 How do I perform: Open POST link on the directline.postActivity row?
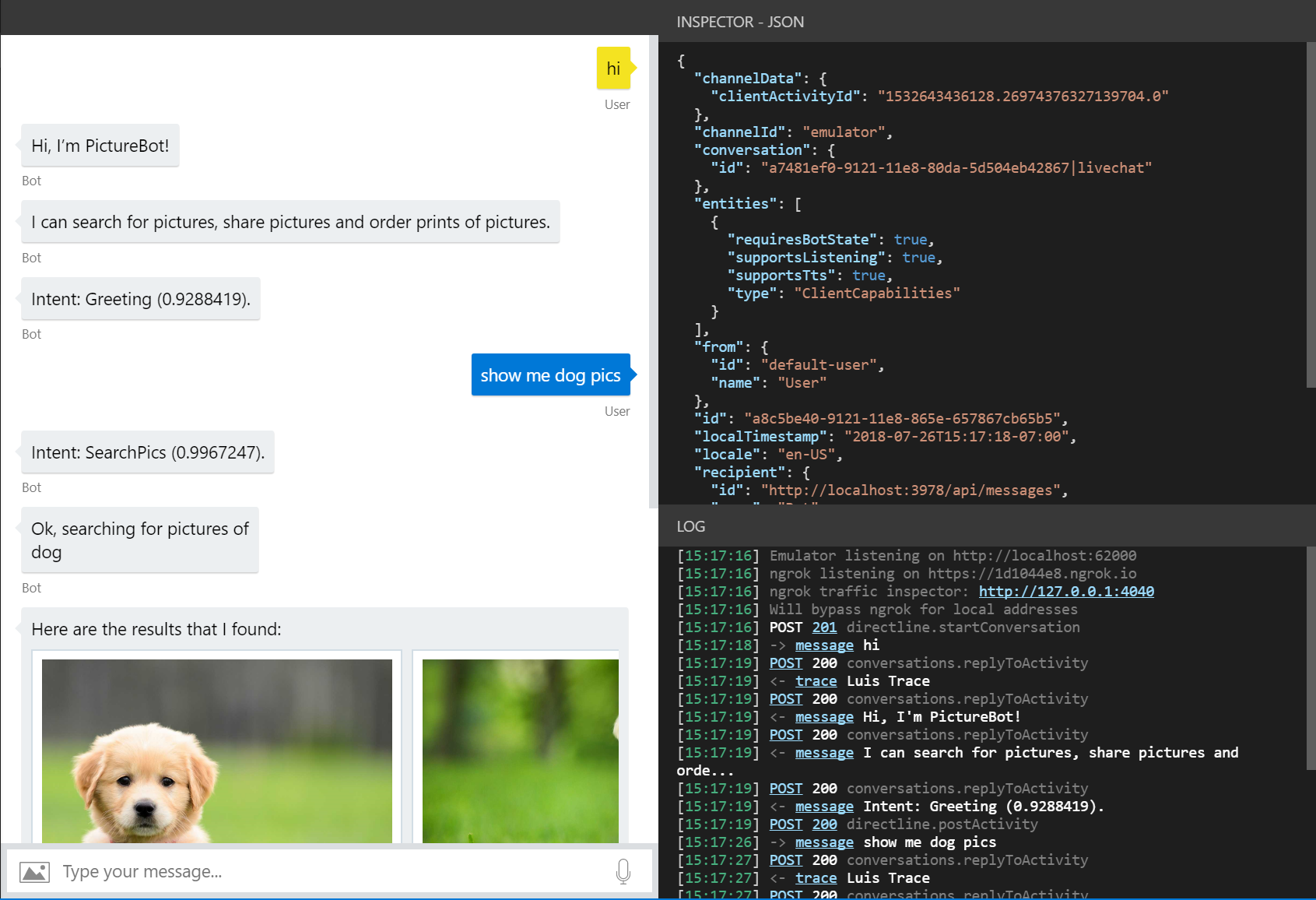(x=786, y=824)
